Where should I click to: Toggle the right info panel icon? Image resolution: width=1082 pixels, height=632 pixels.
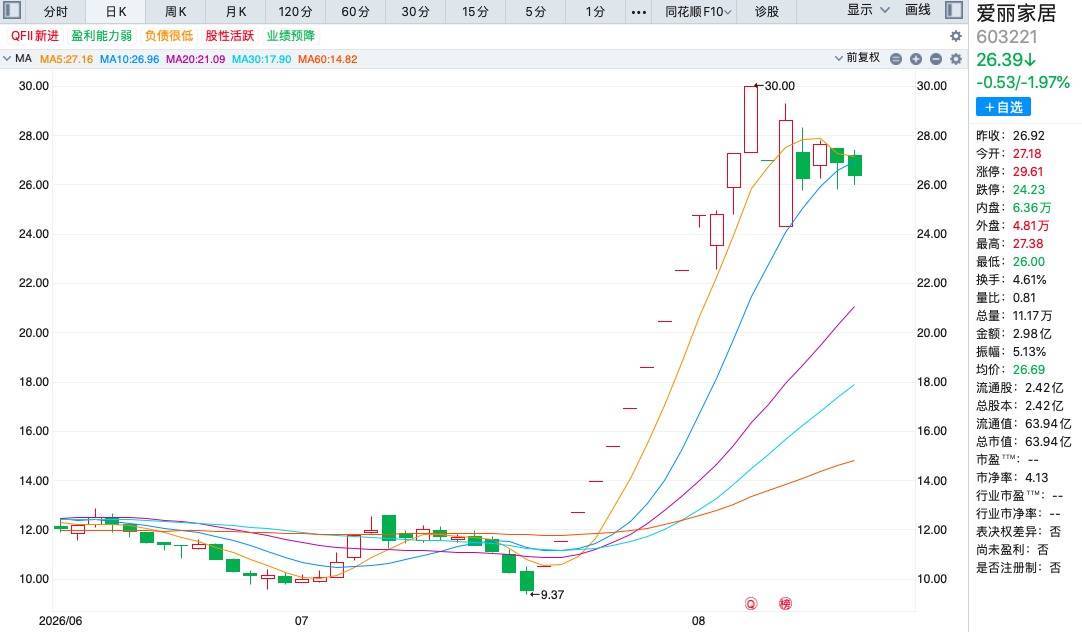[x=954, y=10]
